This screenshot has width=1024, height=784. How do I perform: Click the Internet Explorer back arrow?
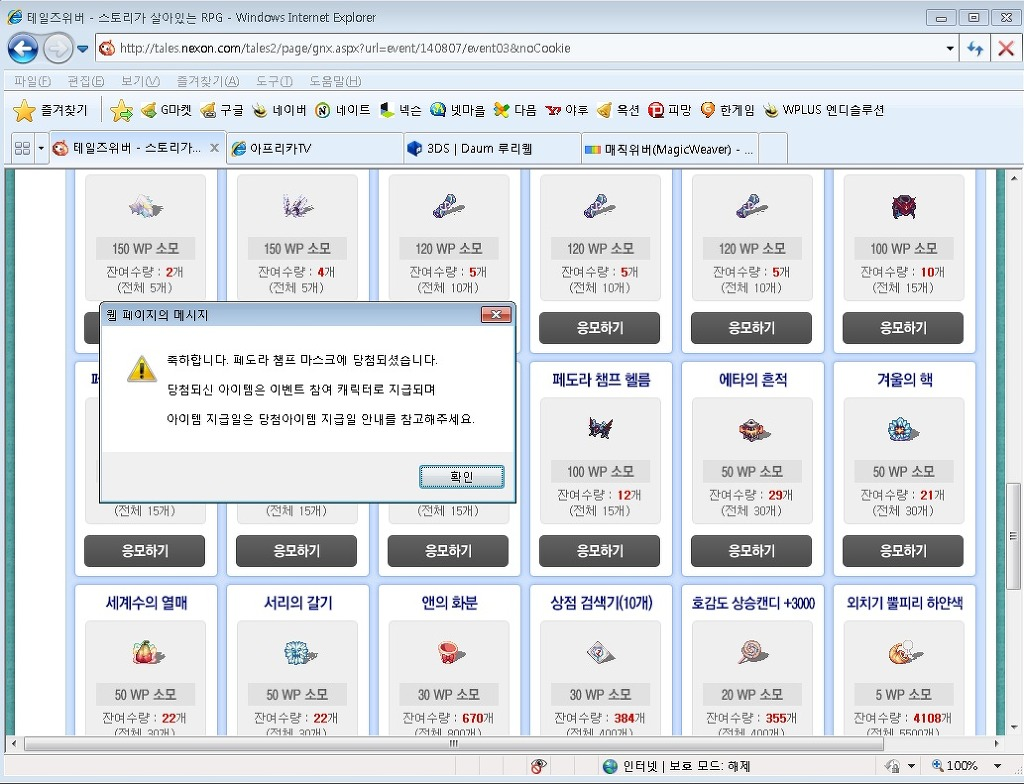[x=22, y=48]
